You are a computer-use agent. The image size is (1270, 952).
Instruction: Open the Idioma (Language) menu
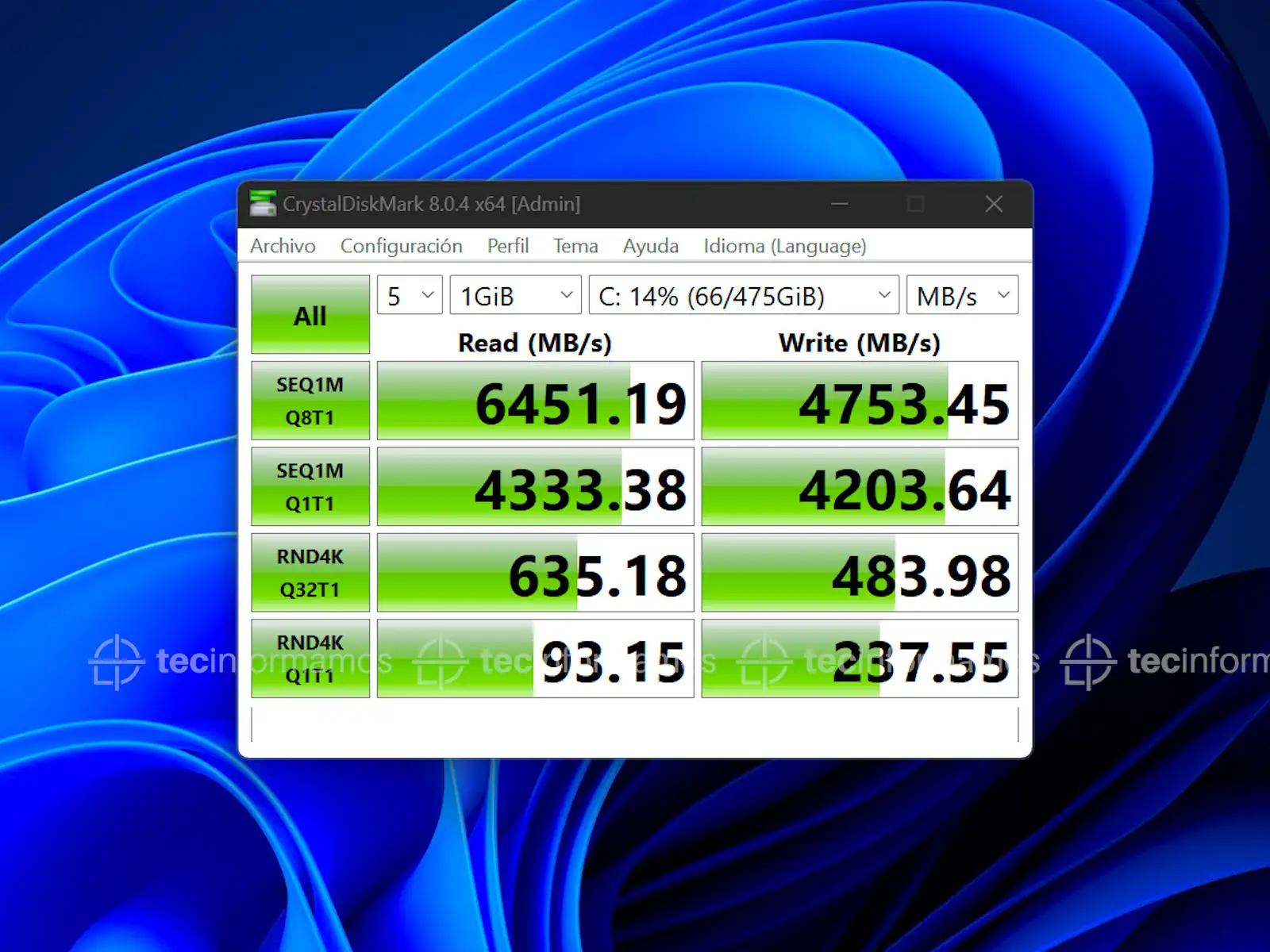pyautogui.click(x=784, y=246)
